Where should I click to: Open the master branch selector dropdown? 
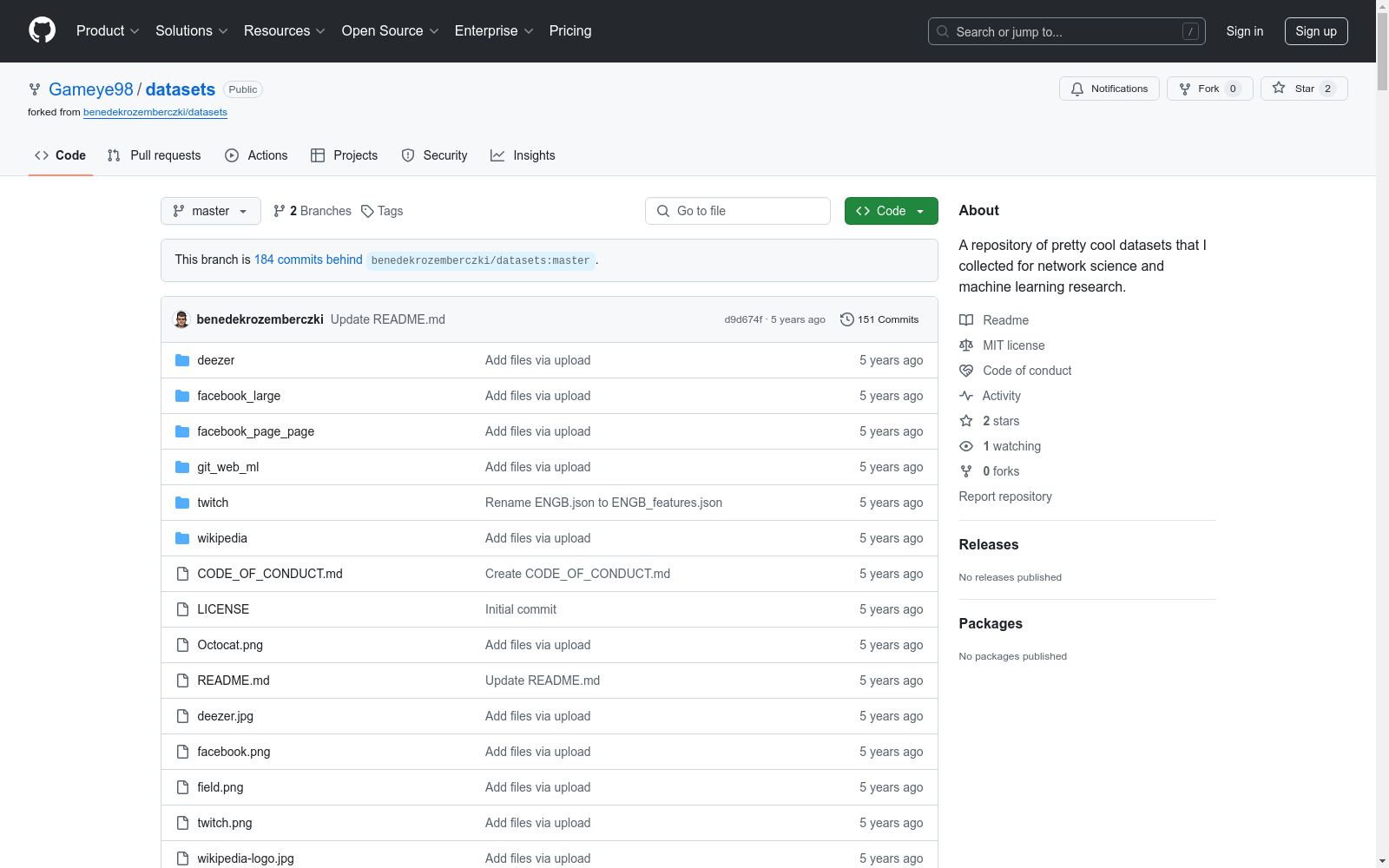(211, 211)
